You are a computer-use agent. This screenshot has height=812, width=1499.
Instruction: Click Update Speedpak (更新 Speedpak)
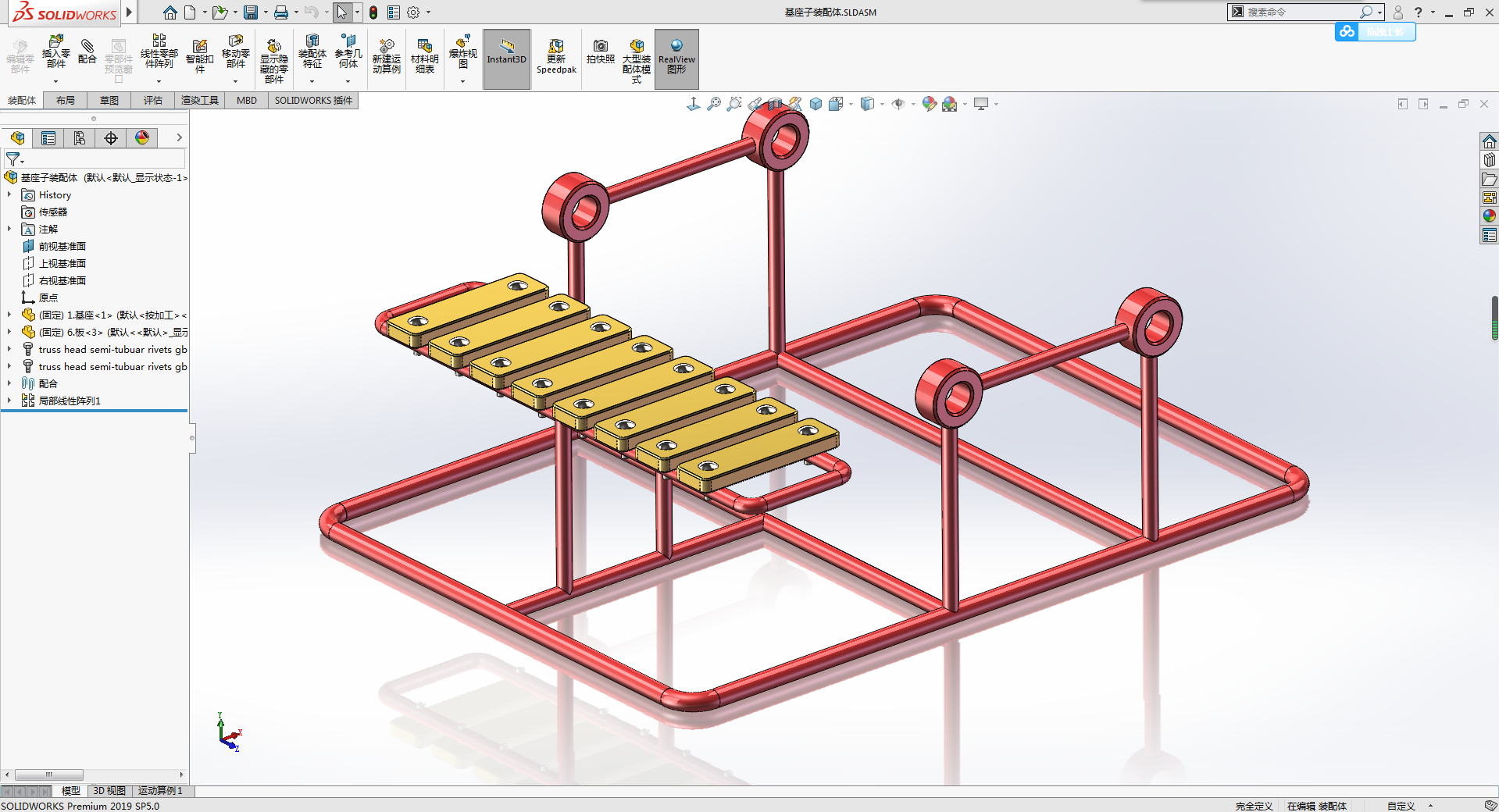(556, 56)
